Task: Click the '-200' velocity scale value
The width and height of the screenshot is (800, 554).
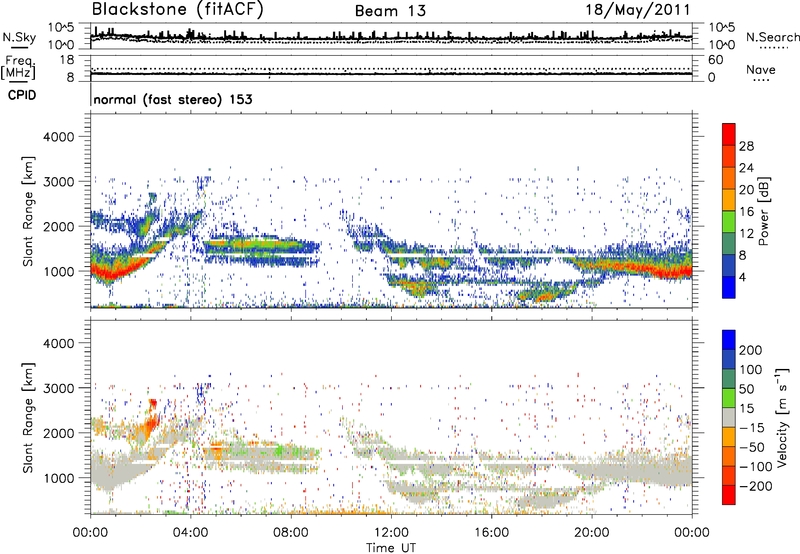Action: tap(755, 486)
